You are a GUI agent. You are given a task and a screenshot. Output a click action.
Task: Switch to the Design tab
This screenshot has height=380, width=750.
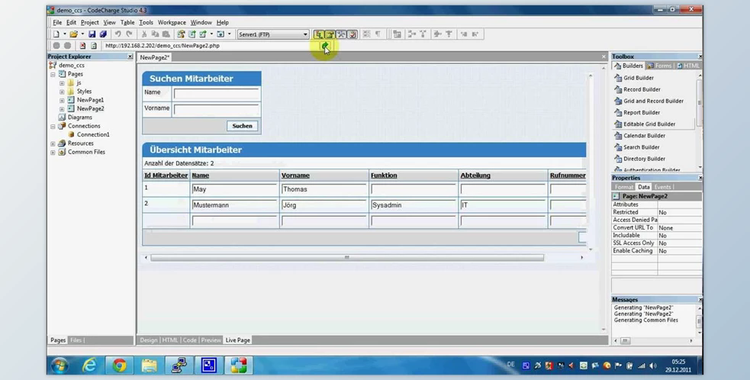coord(148,340)
